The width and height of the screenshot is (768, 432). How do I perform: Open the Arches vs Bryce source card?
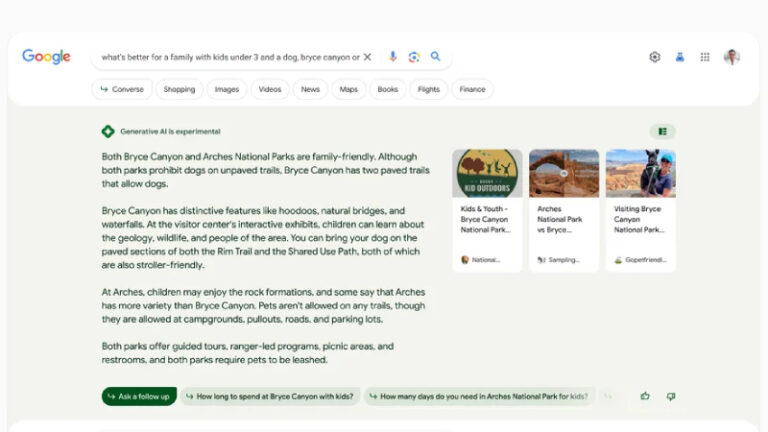(564, 210)
